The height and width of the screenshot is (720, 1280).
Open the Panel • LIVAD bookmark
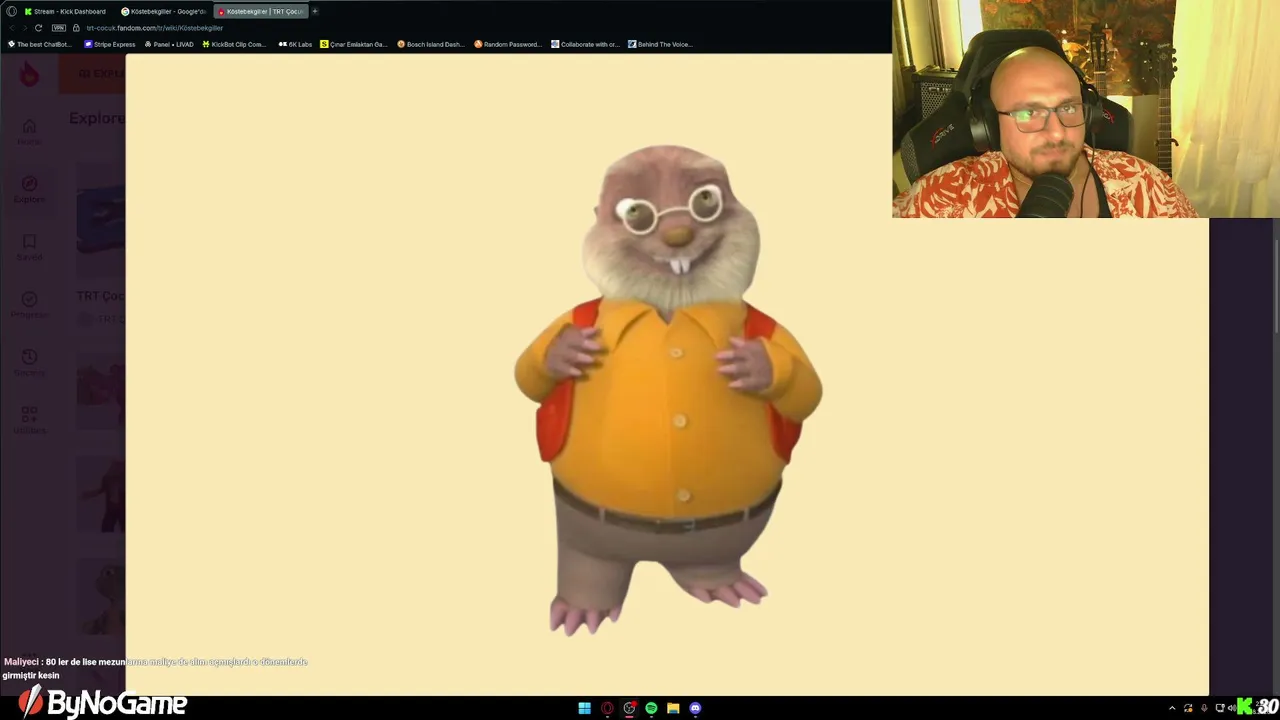click(169, 44)
